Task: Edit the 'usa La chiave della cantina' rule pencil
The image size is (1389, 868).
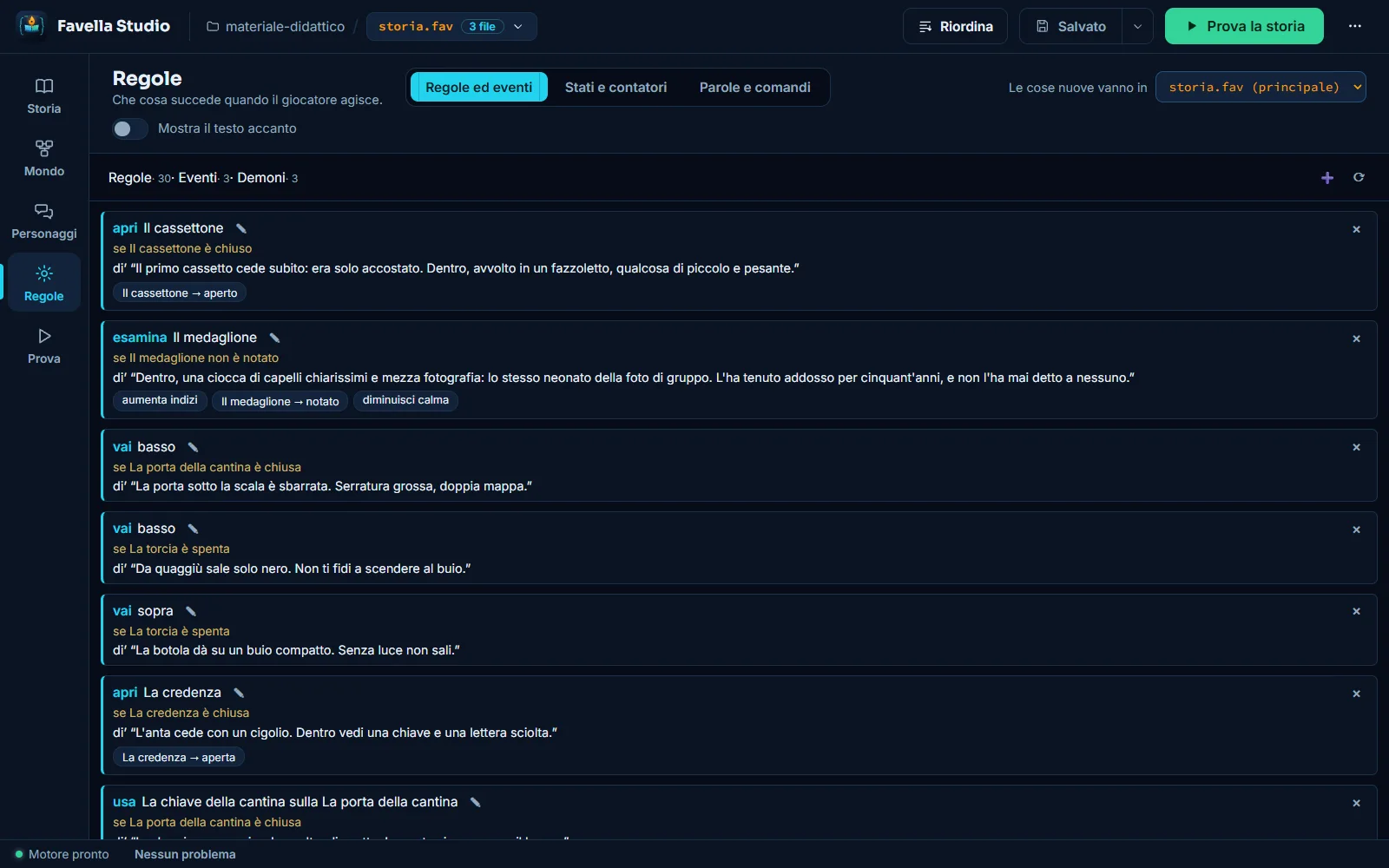Action: tap(475, 802)
